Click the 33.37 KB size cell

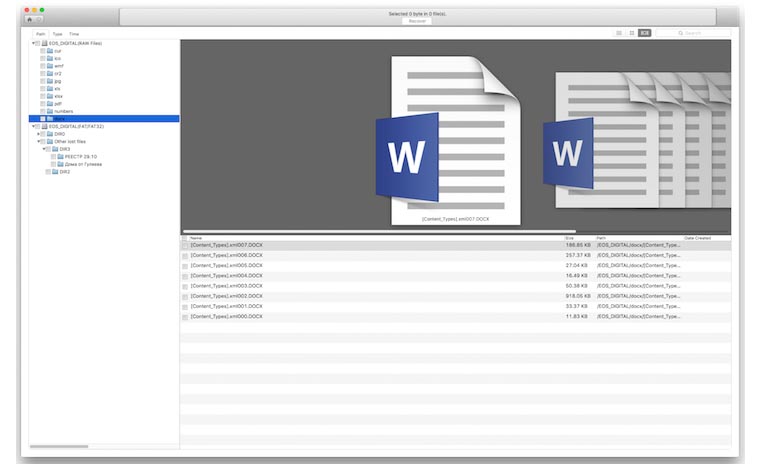point(576,306)
